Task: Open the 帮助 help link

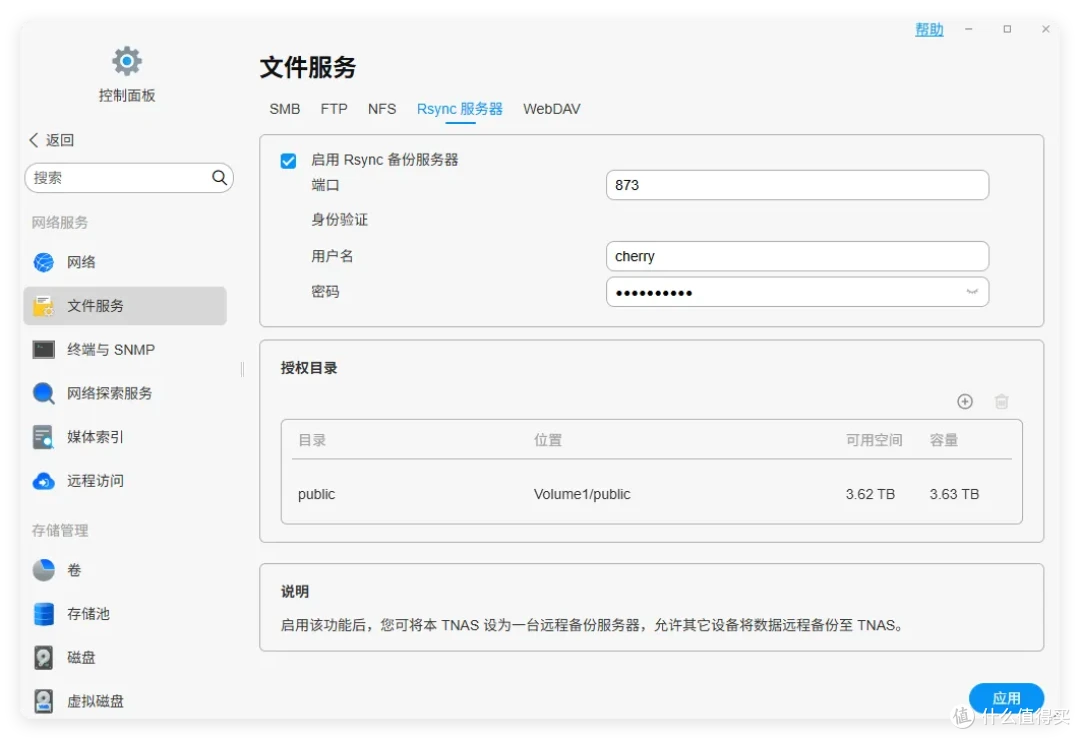Action: coord(928,29)
